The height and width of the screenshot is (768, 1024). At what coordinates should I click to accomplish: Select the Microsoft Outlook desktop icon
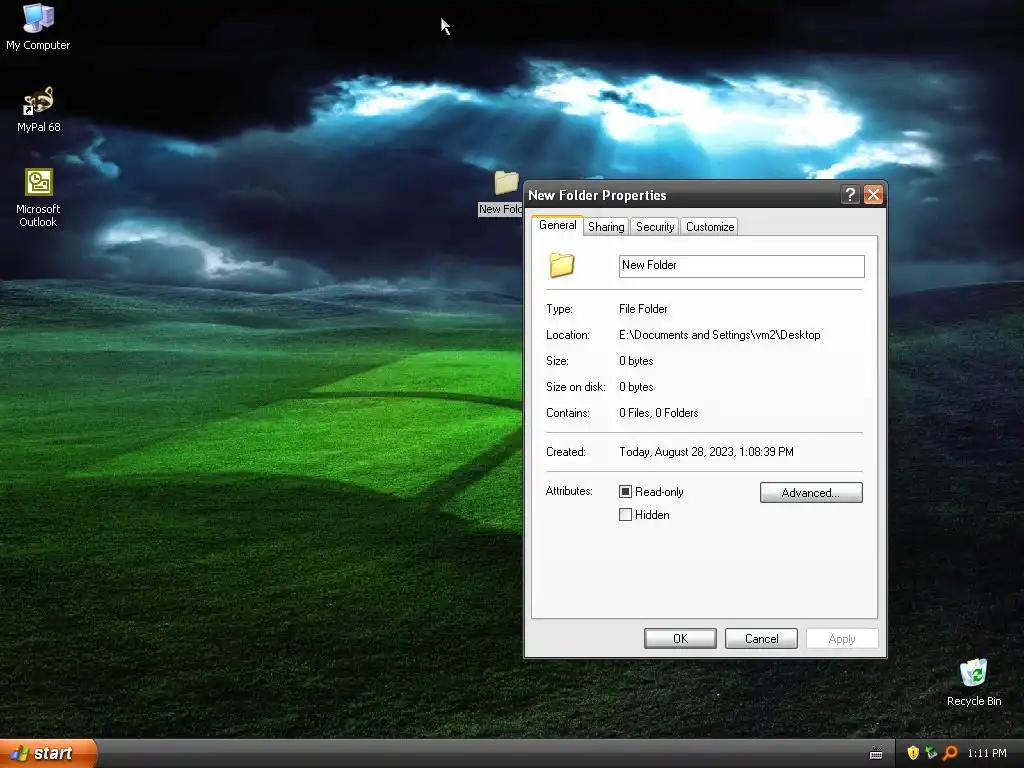coord(38,198)
